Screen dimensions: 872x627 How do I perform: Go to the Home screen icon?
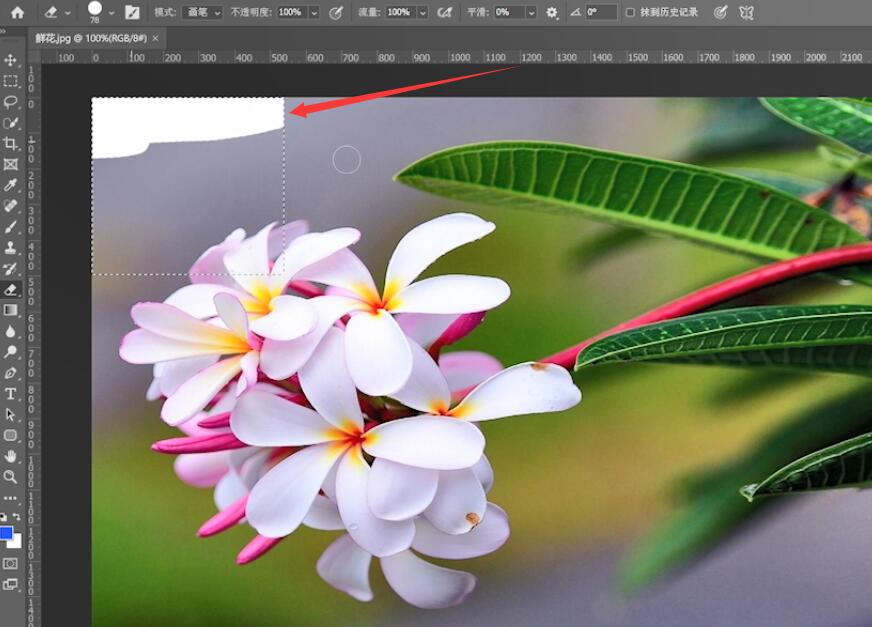click(18, 12)
